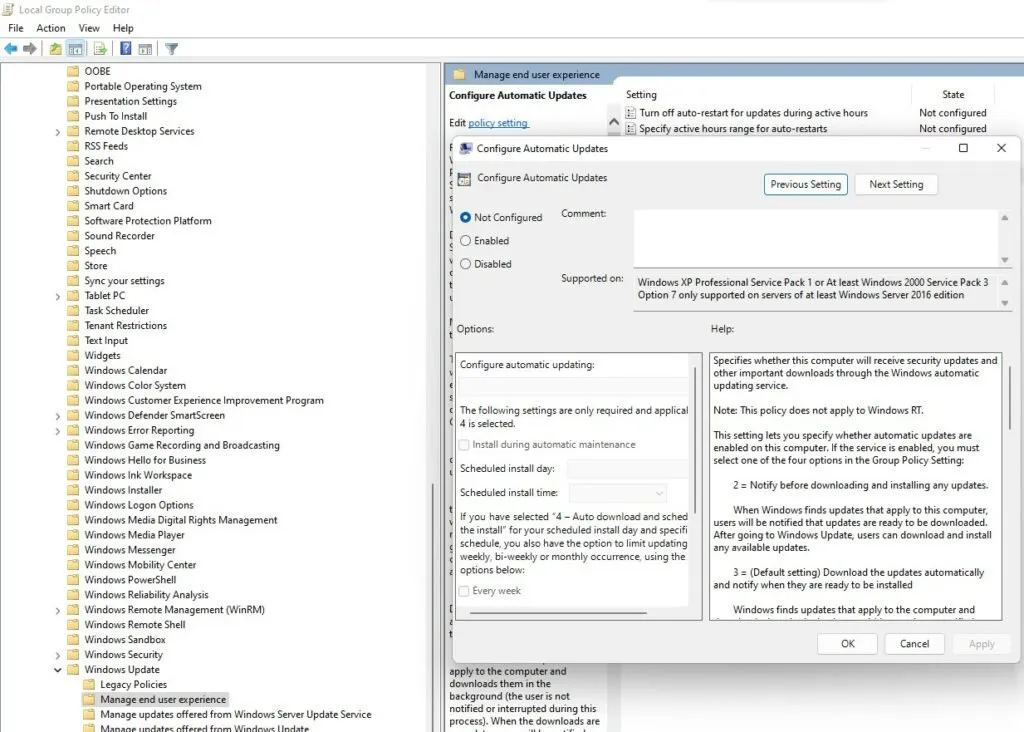Collapse the Windows Update tree node

click(x=58, y=670)
